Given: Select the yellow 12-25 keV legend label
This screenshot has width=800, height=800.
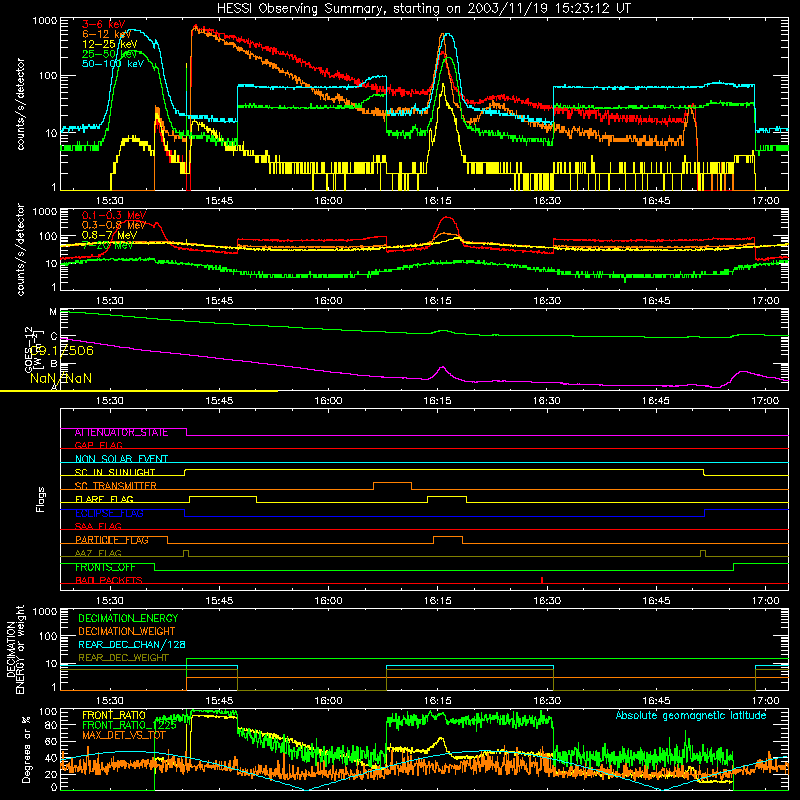Looking at the screenshot, I should (109, 44).
